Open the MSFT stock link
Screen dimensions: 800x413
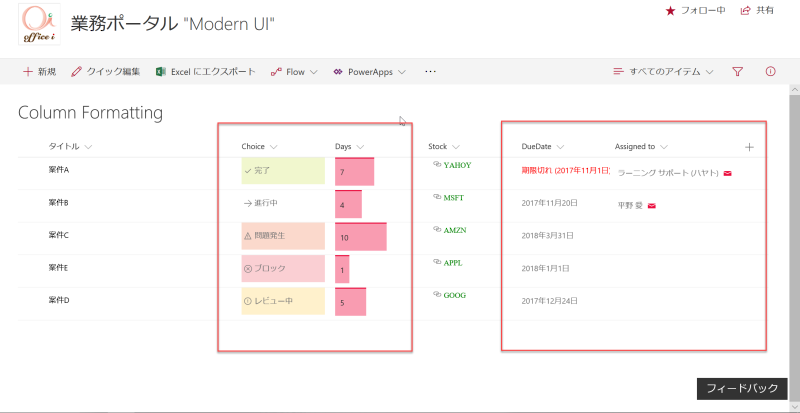coord(454,198)
